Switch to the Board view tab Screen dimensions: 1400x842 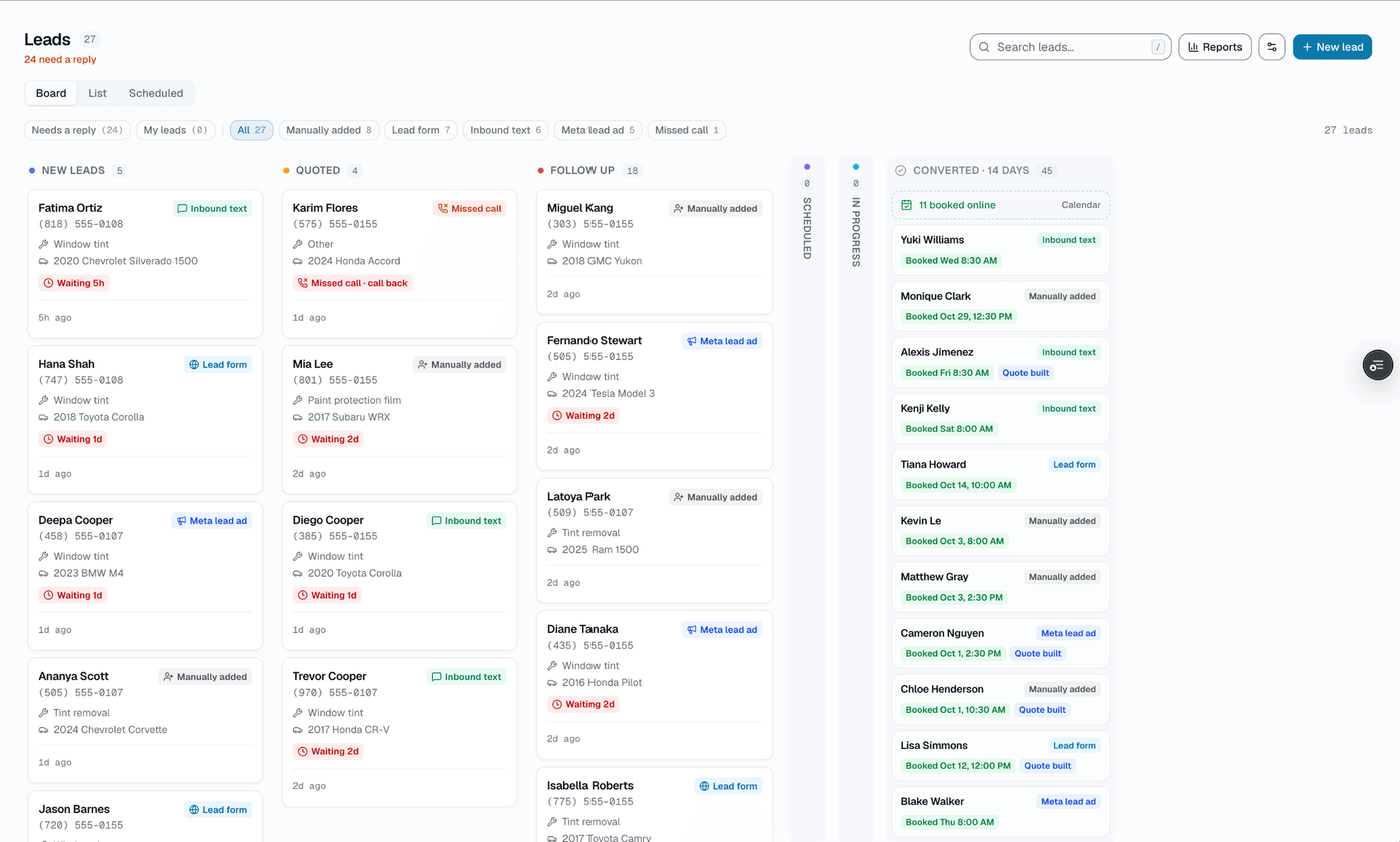pyautogui.click(x=51, y=93)
